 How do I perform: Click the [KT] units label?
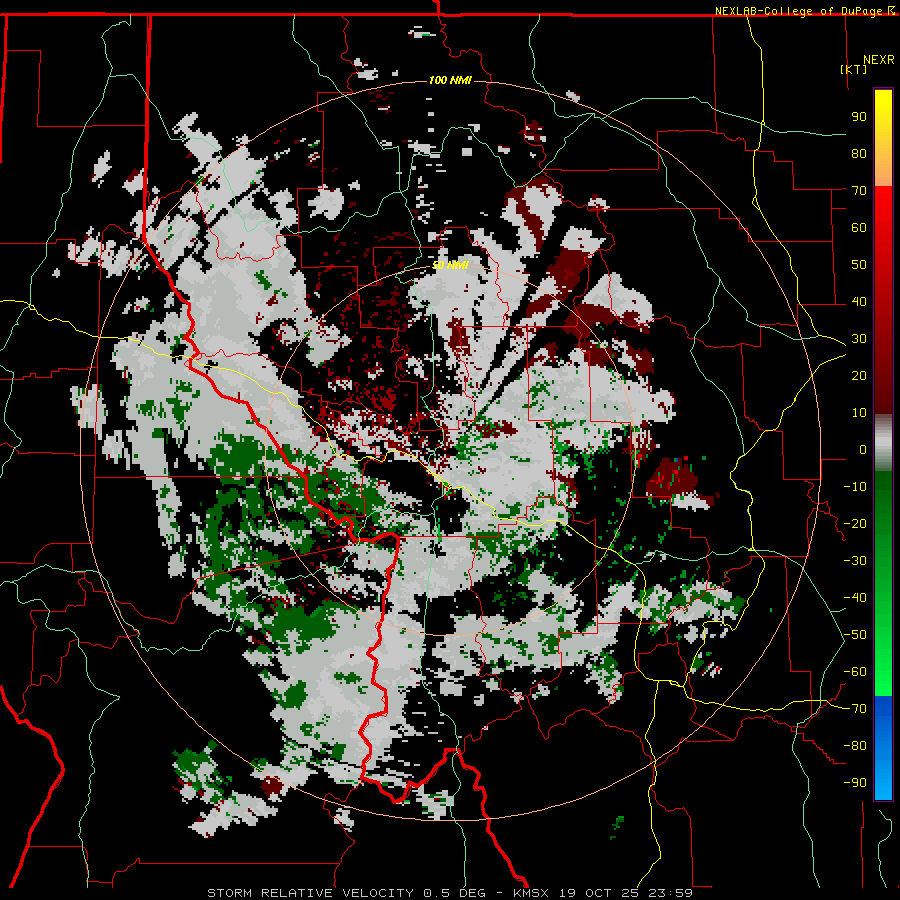(854, 69)
